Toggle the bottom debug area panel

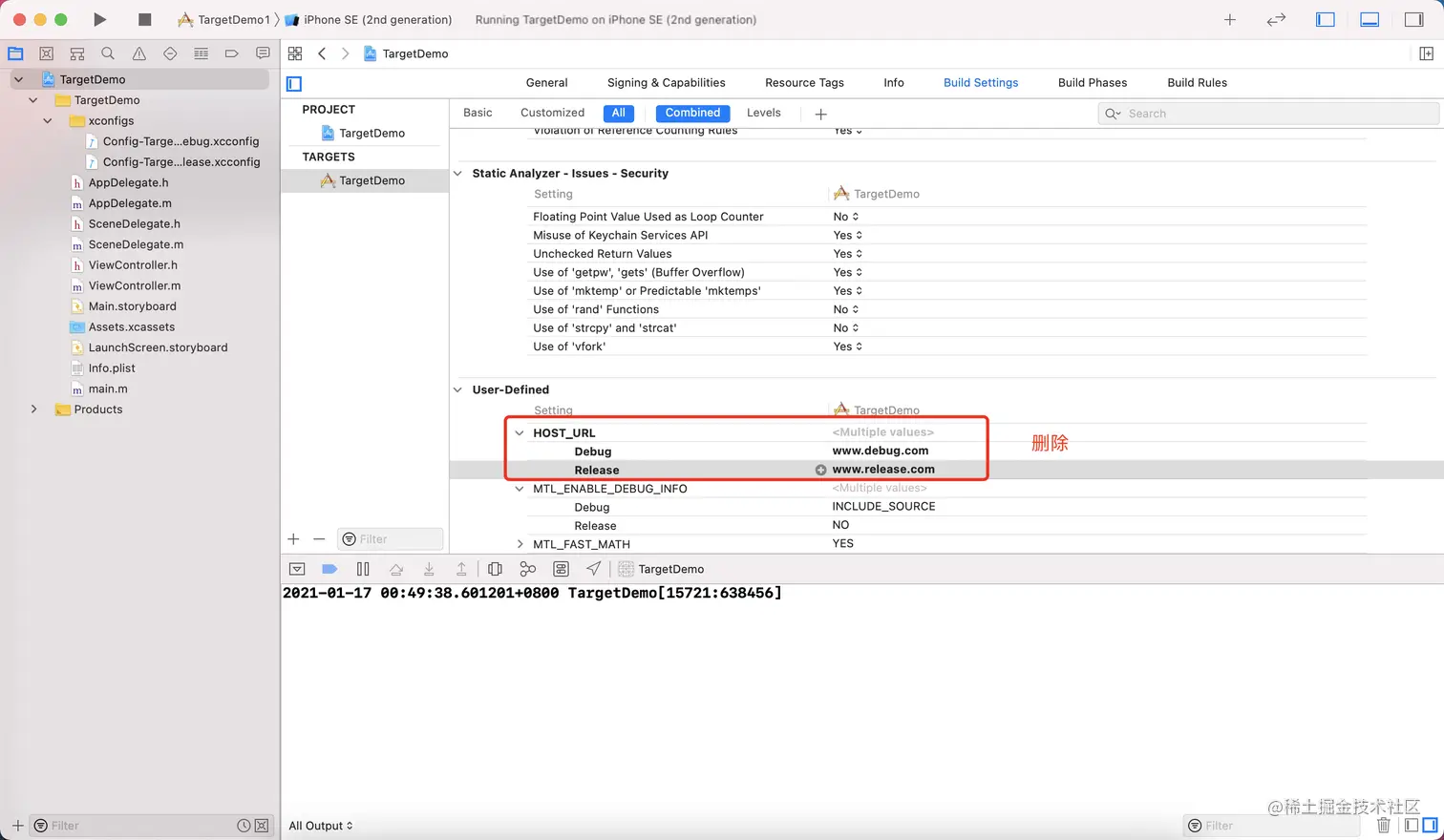point(1370,19)
